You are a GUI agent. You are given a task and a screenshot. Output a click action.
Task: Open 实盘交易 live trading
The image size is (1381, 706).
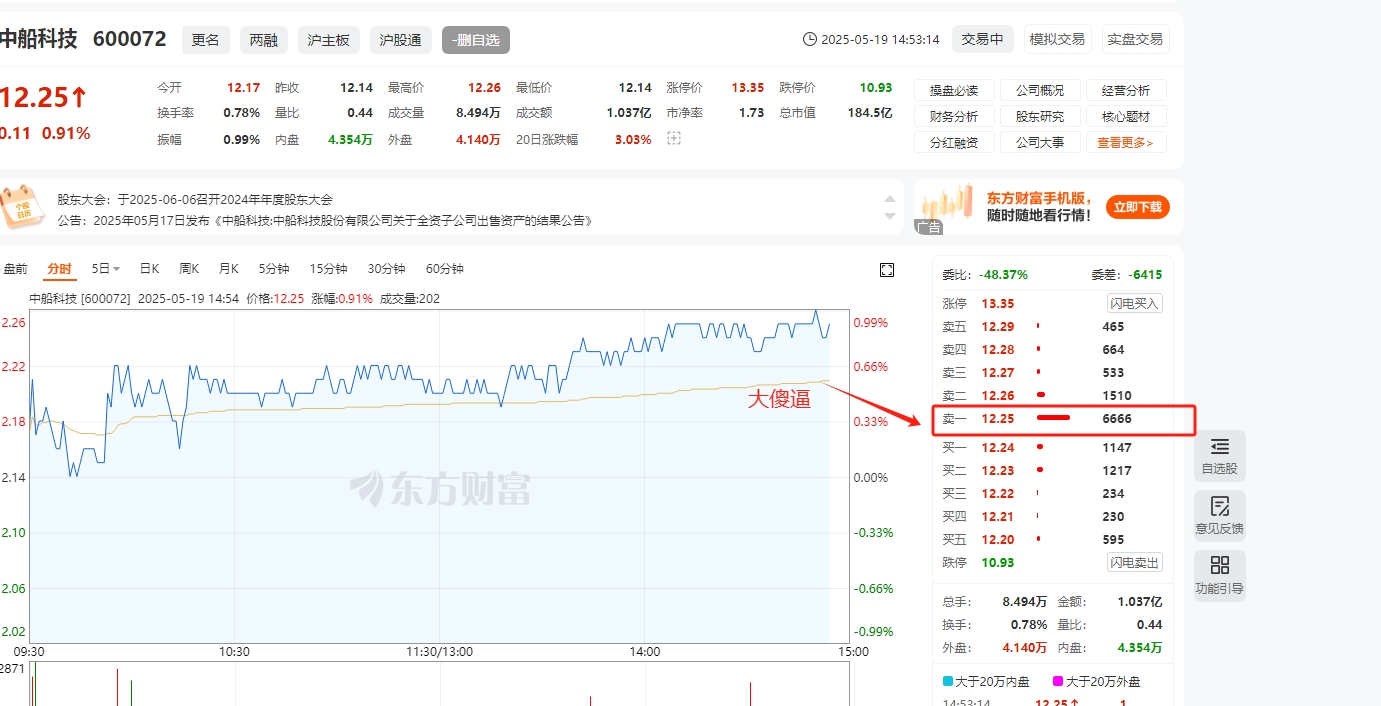pos(1136,39)
